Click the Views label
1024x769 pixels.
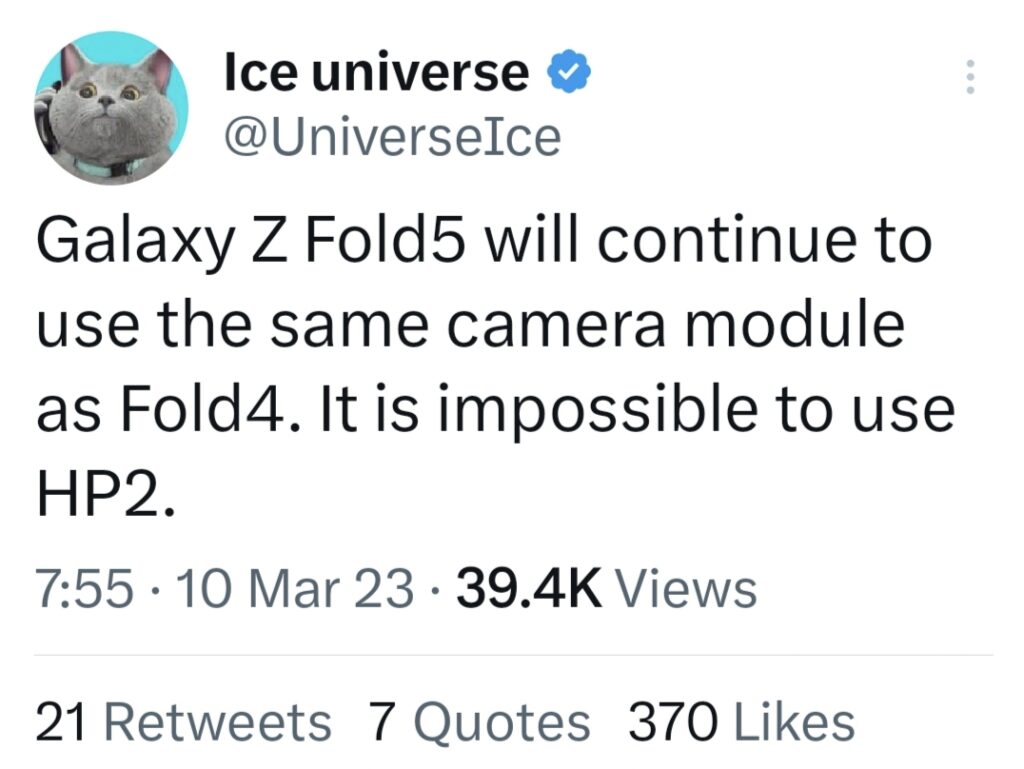(x=685, y=588)
